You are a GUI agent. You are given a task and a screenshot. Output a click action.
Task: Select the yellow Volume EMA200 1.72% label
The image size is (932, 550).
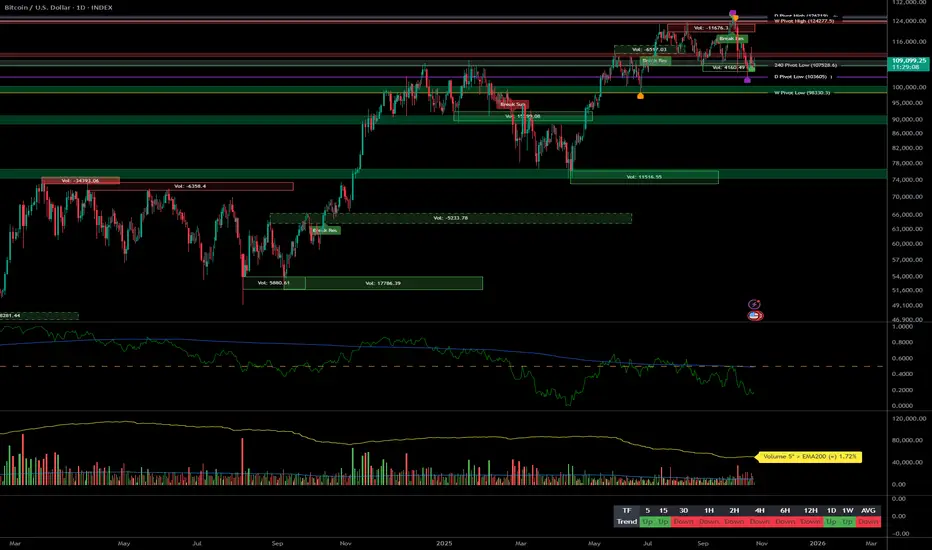(809, 457)
